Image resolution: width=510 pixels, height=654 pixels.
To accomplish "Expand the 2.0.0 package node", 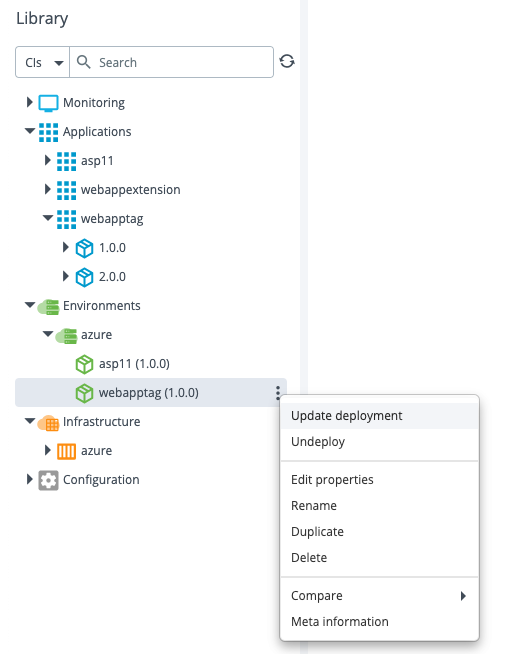I will [x=65, y=276].
